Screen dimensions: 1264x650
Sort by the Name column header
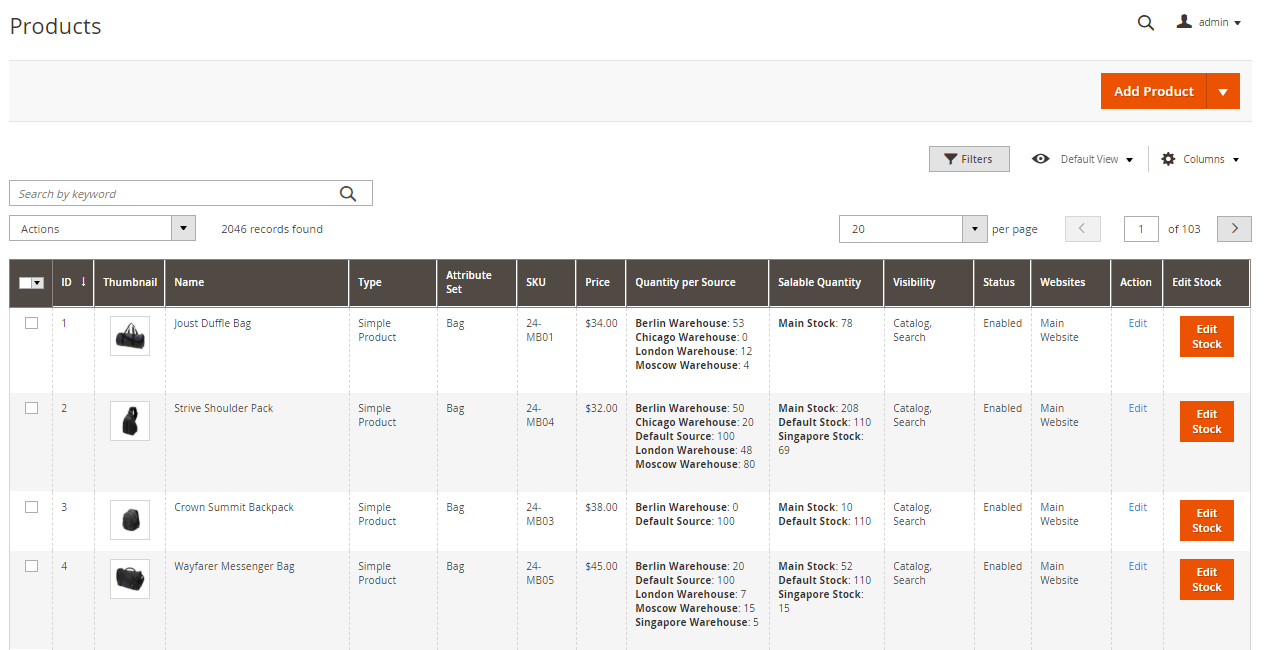[189, 282]
